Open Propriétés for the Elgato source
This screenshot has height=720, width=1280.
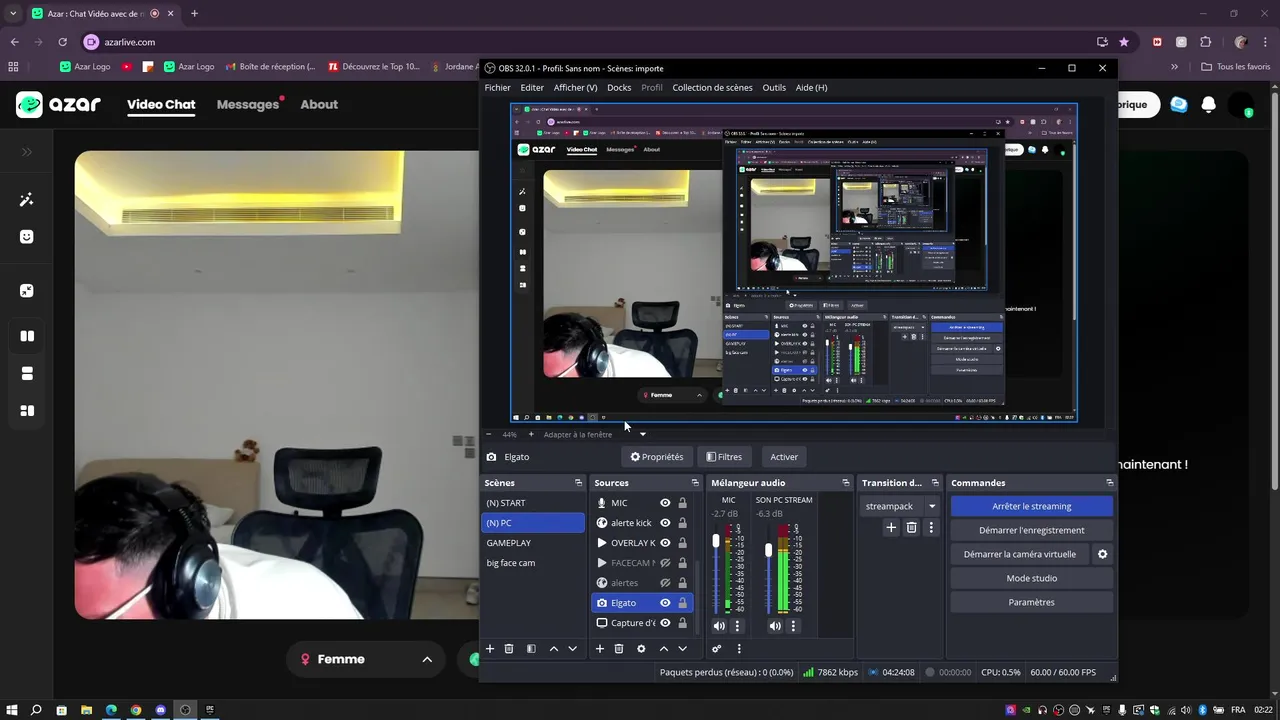pyautogui.click(x=657, y=457)
